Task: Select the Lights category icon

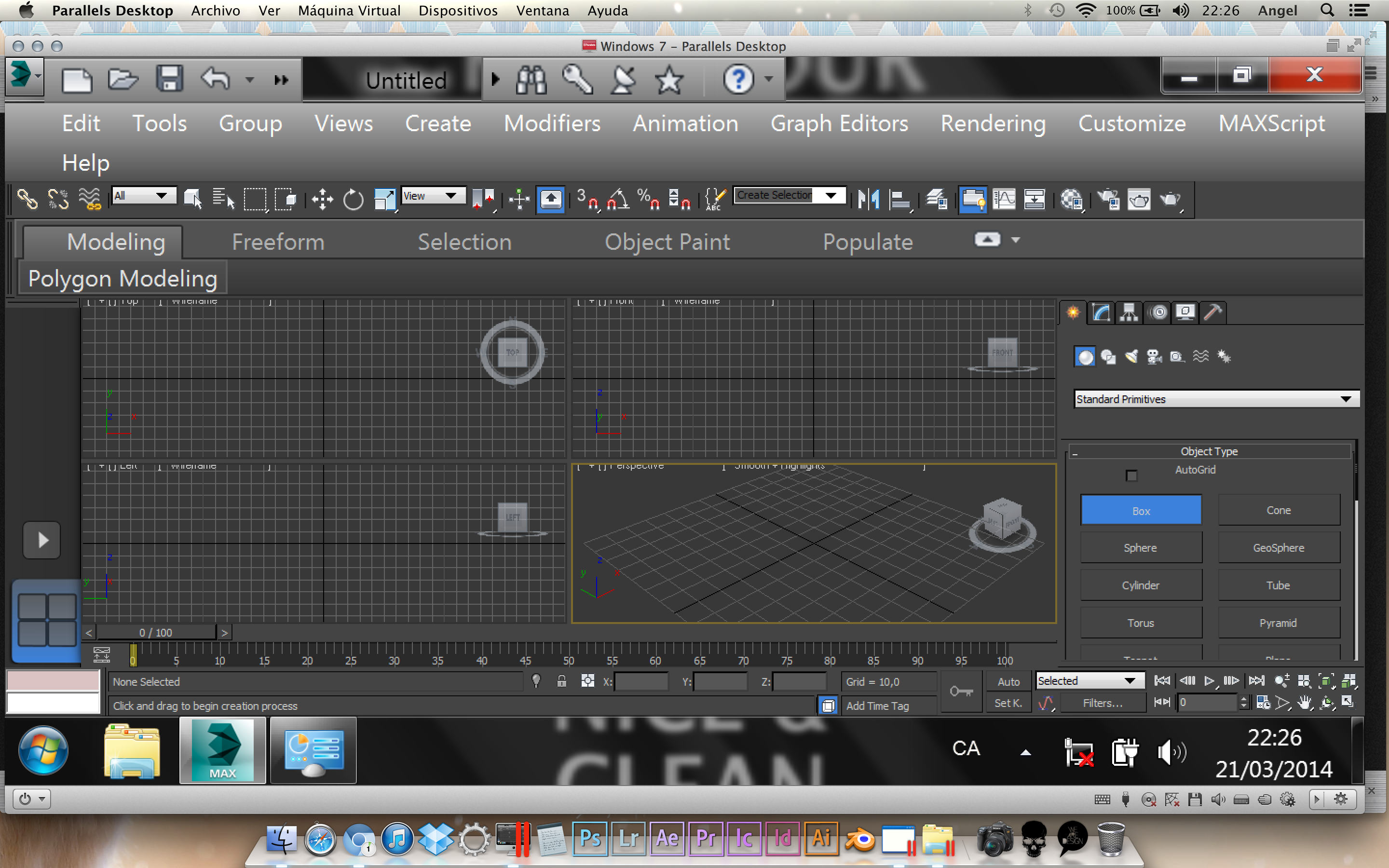Action: [1131, 356]
